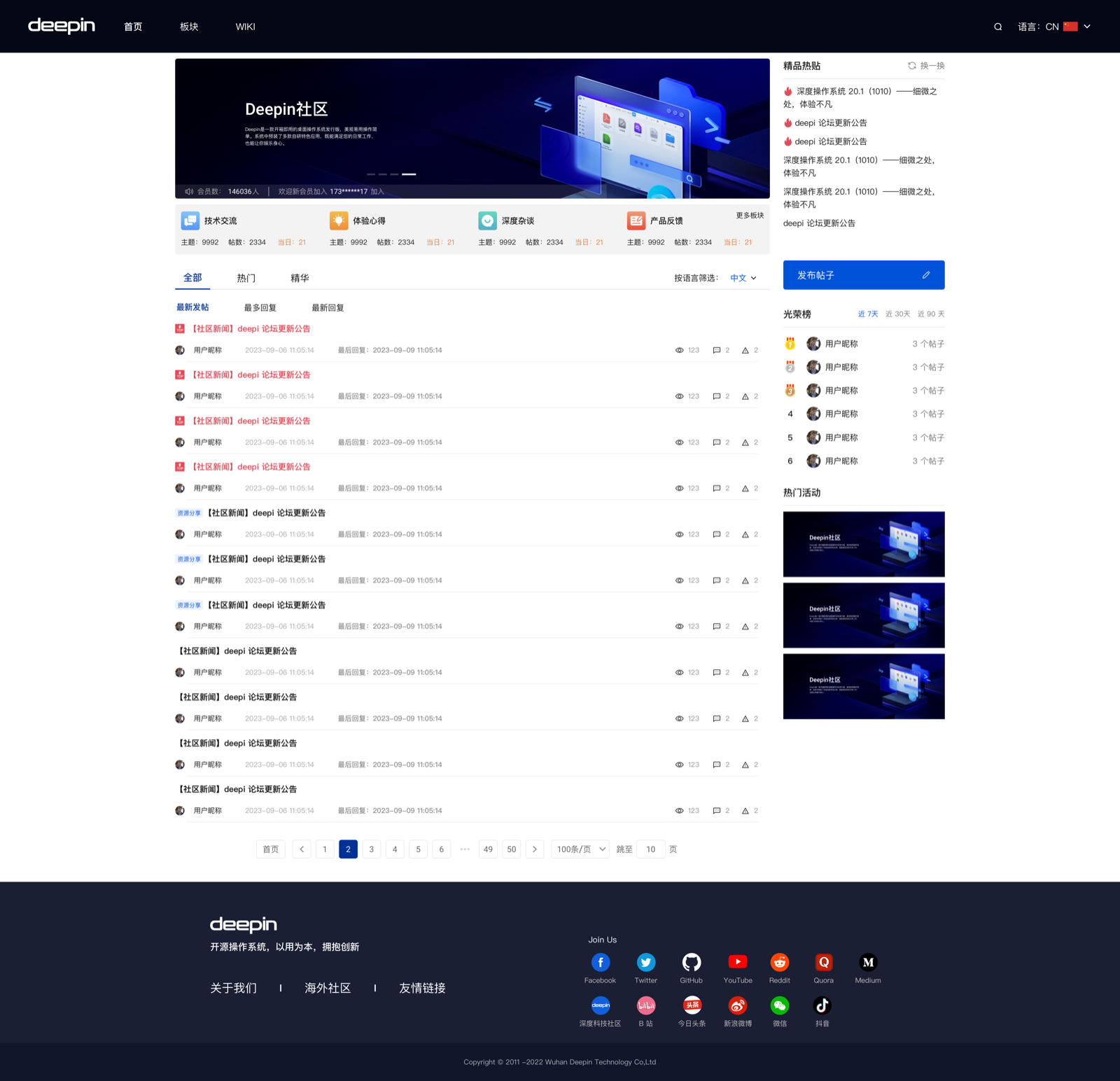Open 板块 in the top navigation
The height and width of the screenshot is (1081, 1120).
tap(189, 27)
